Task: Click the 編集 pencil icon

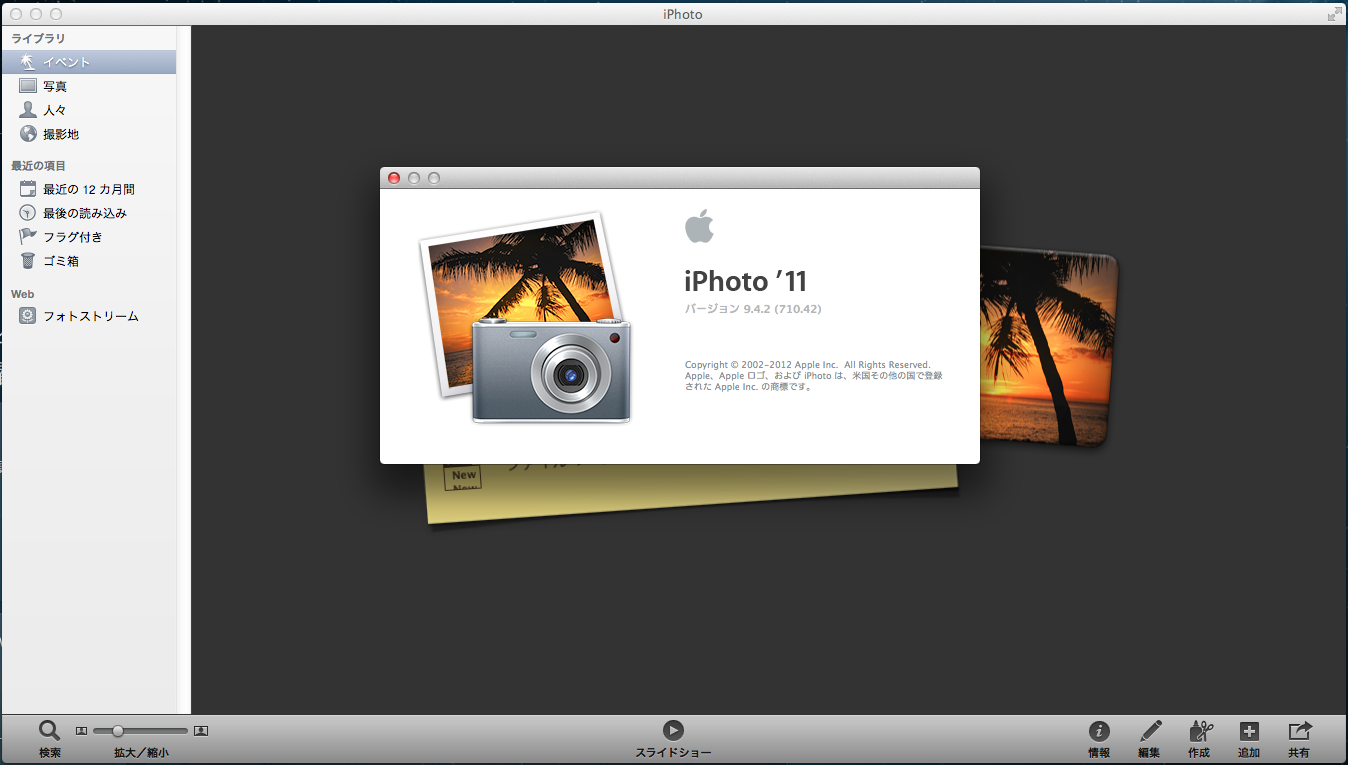Action: pyautogui.click(x=1150, y=731)
